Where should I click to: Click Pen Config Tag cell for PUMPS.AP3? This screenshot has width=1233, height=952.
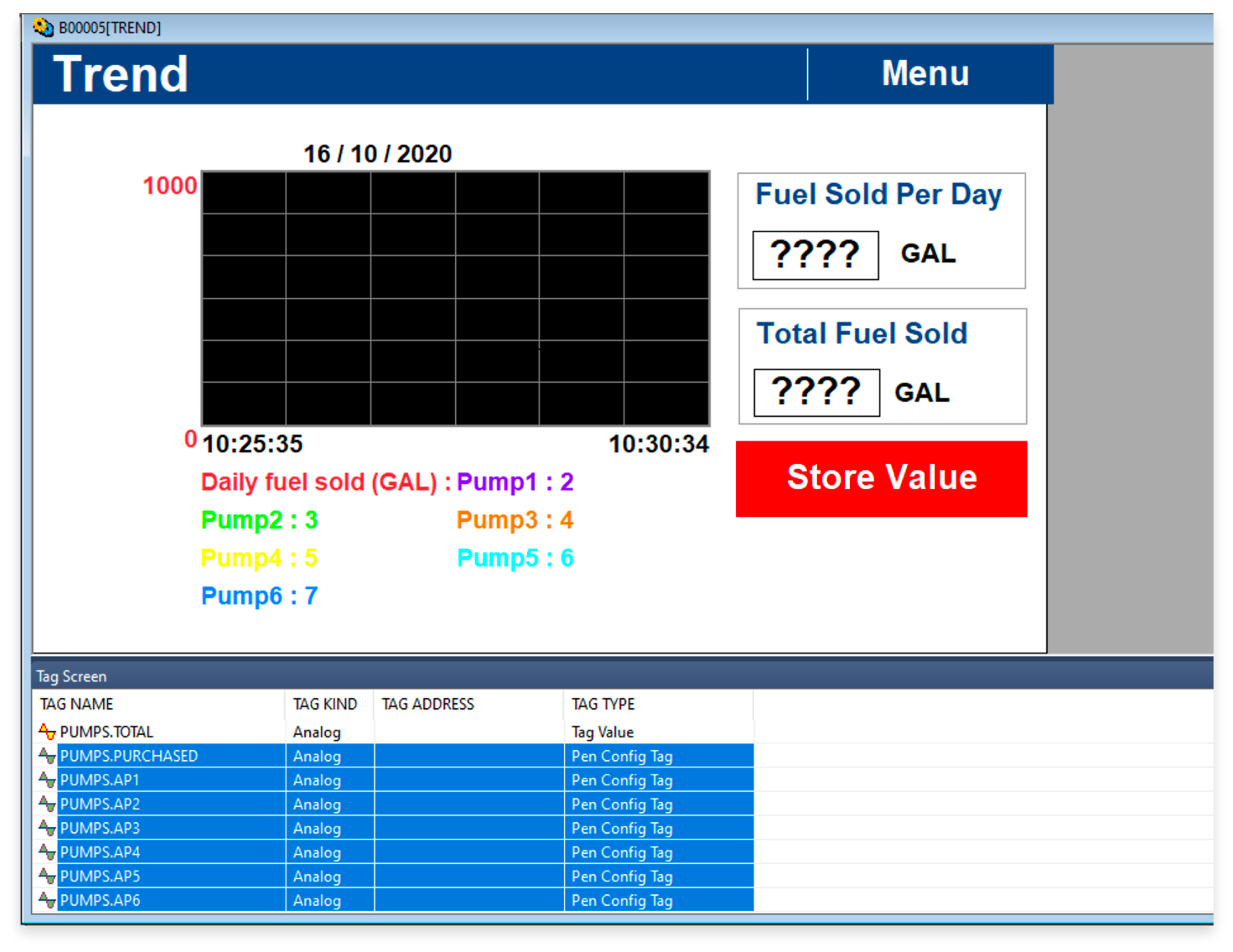658,828
